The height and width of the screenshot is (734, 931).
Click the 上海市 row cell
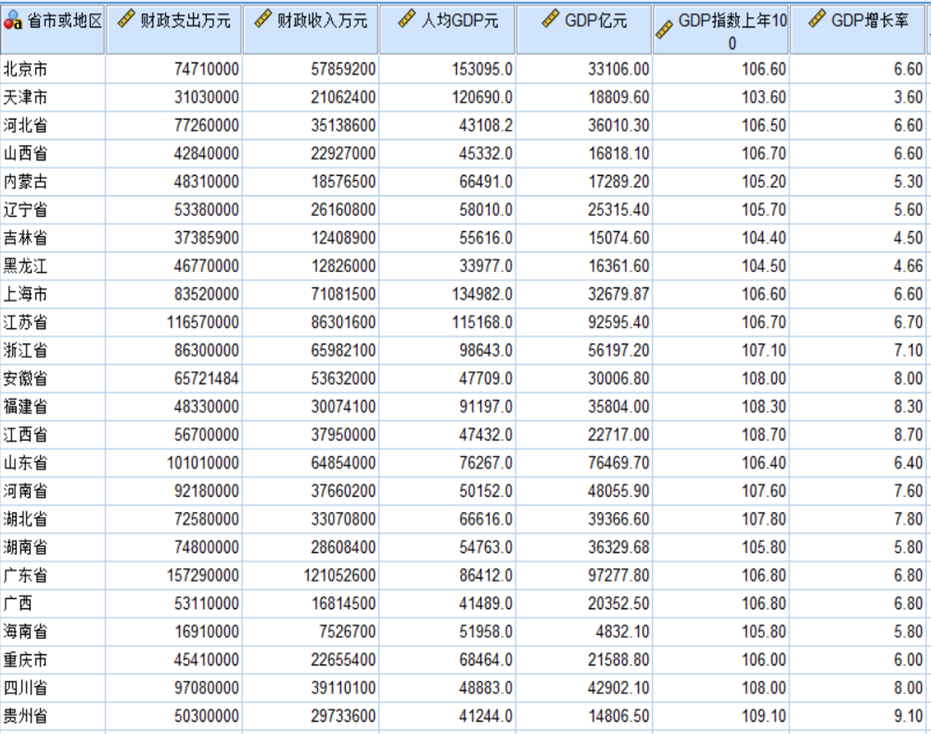(53, 294)
